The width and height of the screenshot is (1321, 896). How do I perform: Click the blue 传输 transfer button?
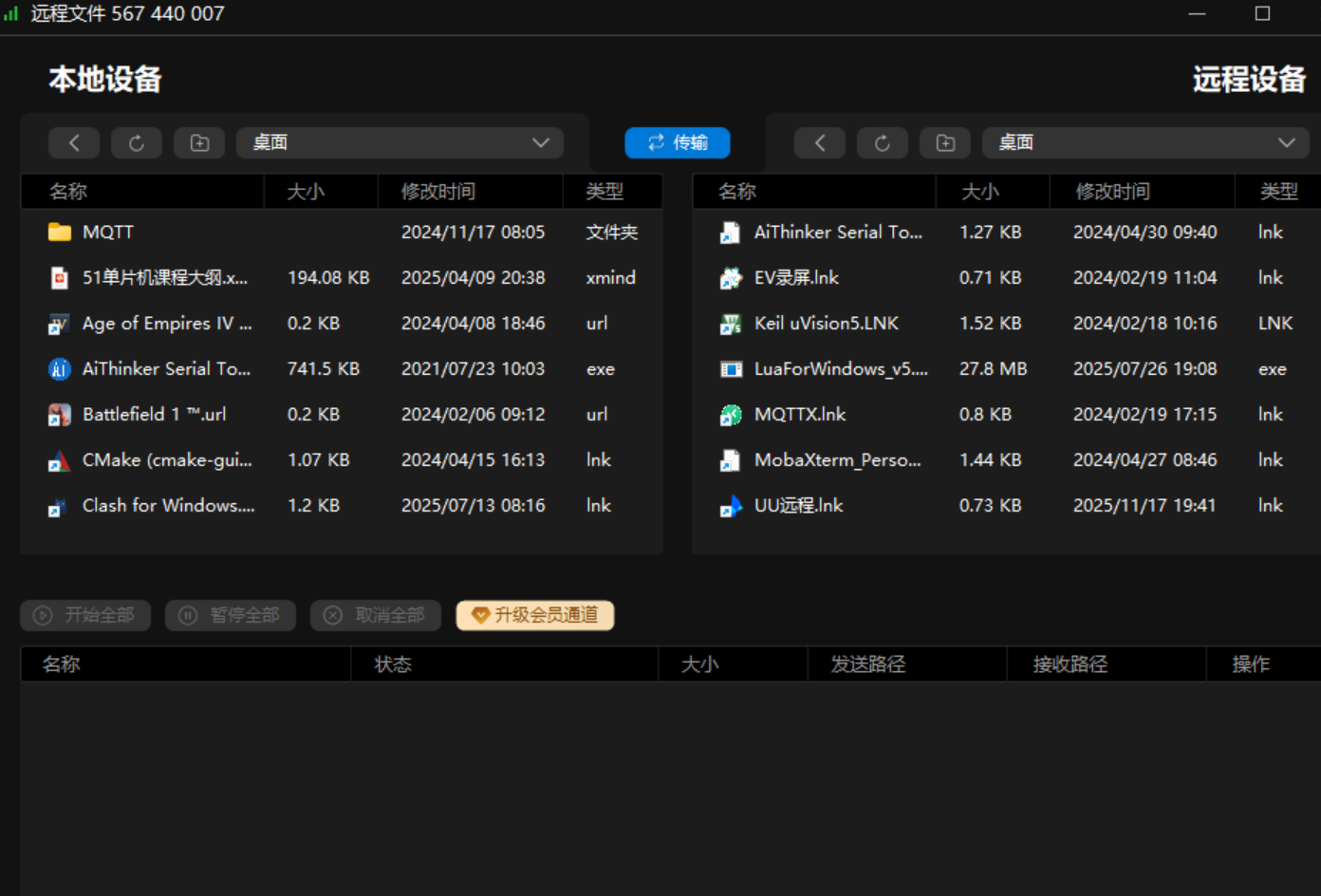pyautogui.click(x=678, y=142)
